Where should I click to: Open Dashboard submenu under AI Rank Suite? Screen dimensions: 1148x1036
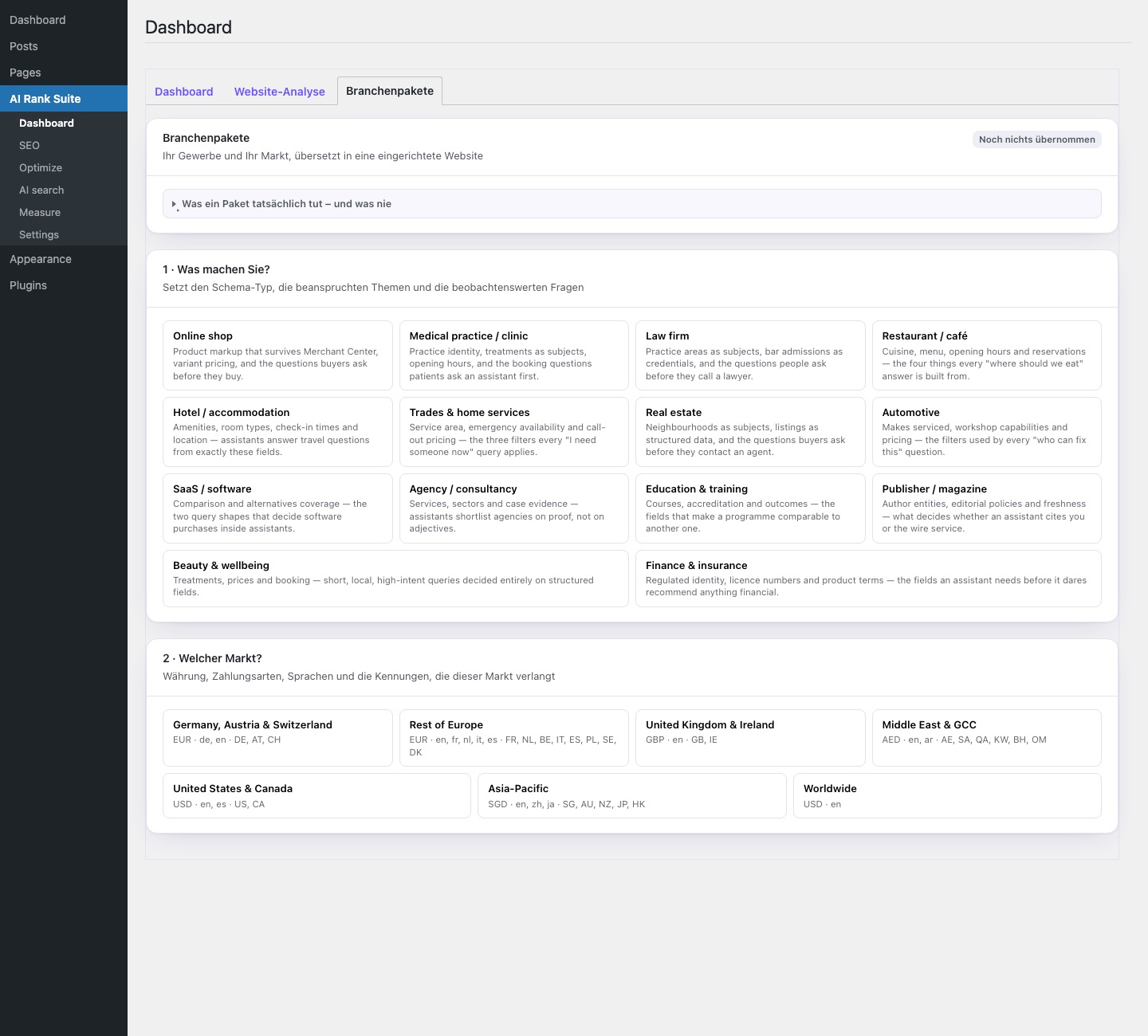64,123
